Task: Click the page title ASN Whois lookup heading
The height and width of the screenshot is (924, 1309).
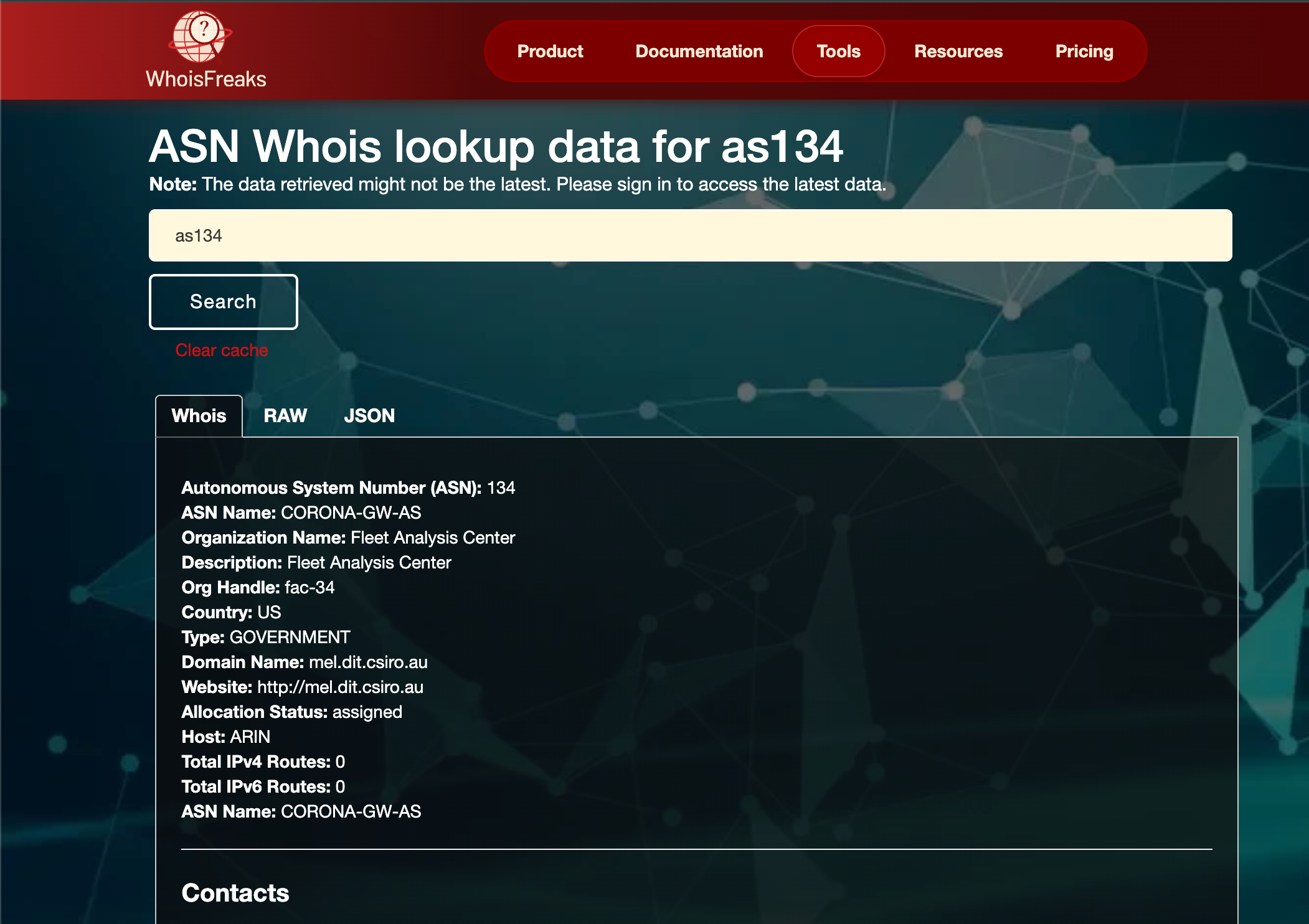Action: point(496,147)
